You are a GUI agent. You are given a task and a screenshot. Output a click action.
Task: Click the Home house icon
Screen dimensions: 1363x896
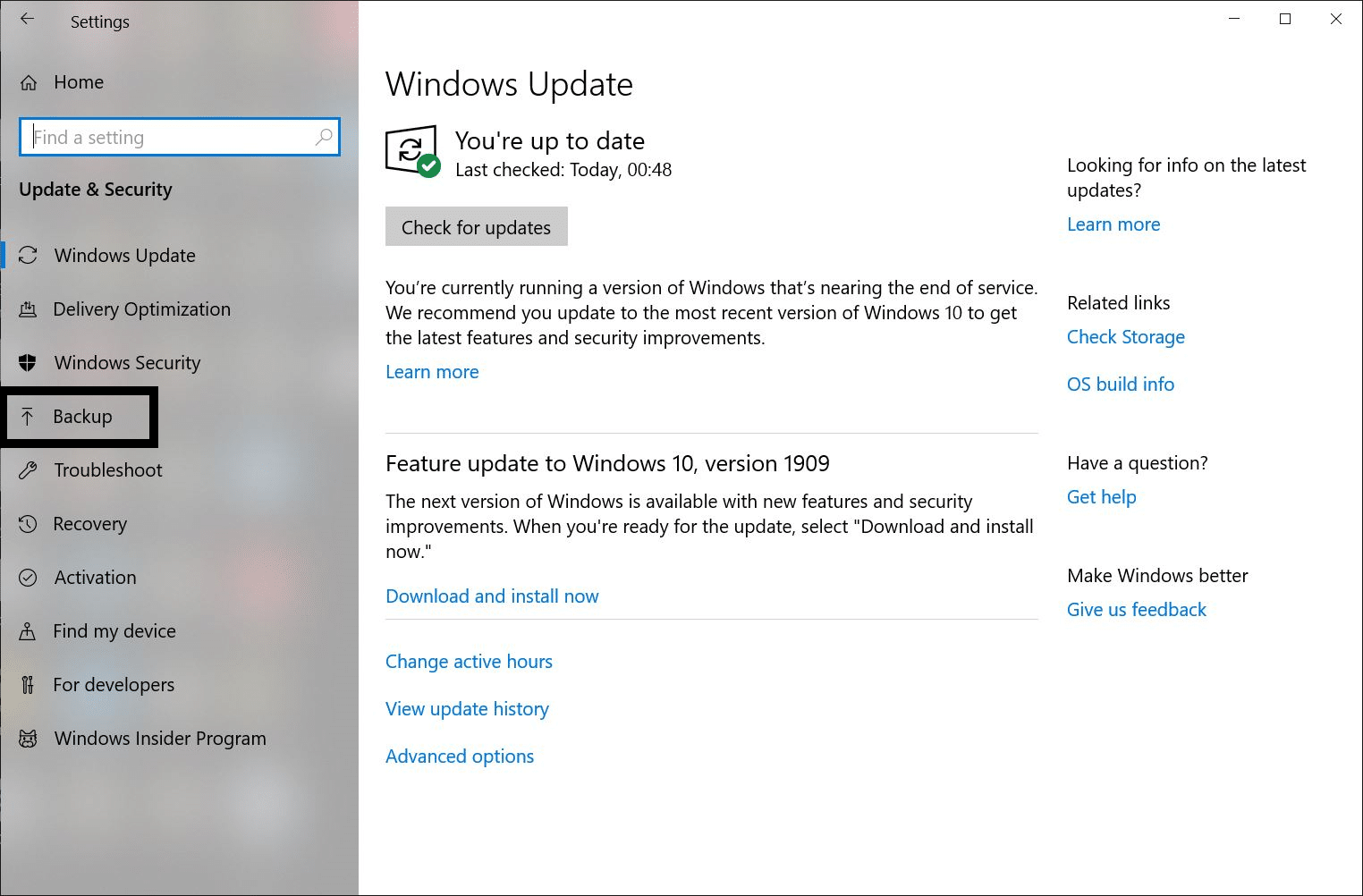30,81
